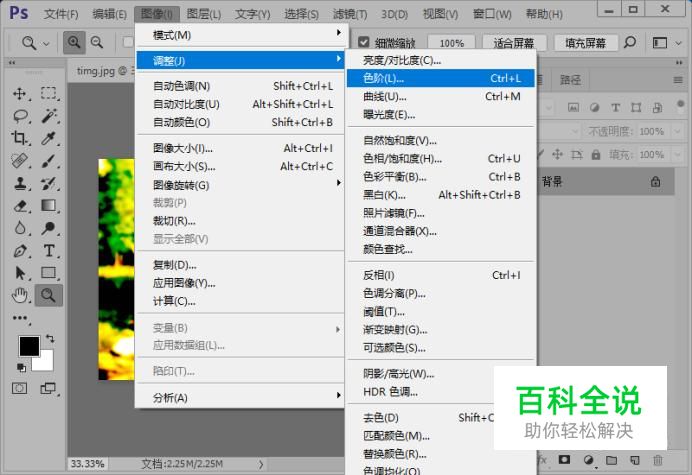The height and width of the screenshot is (475, 692).
Task: Select the Rectangle shape tool
Action: tap(48, 273)
